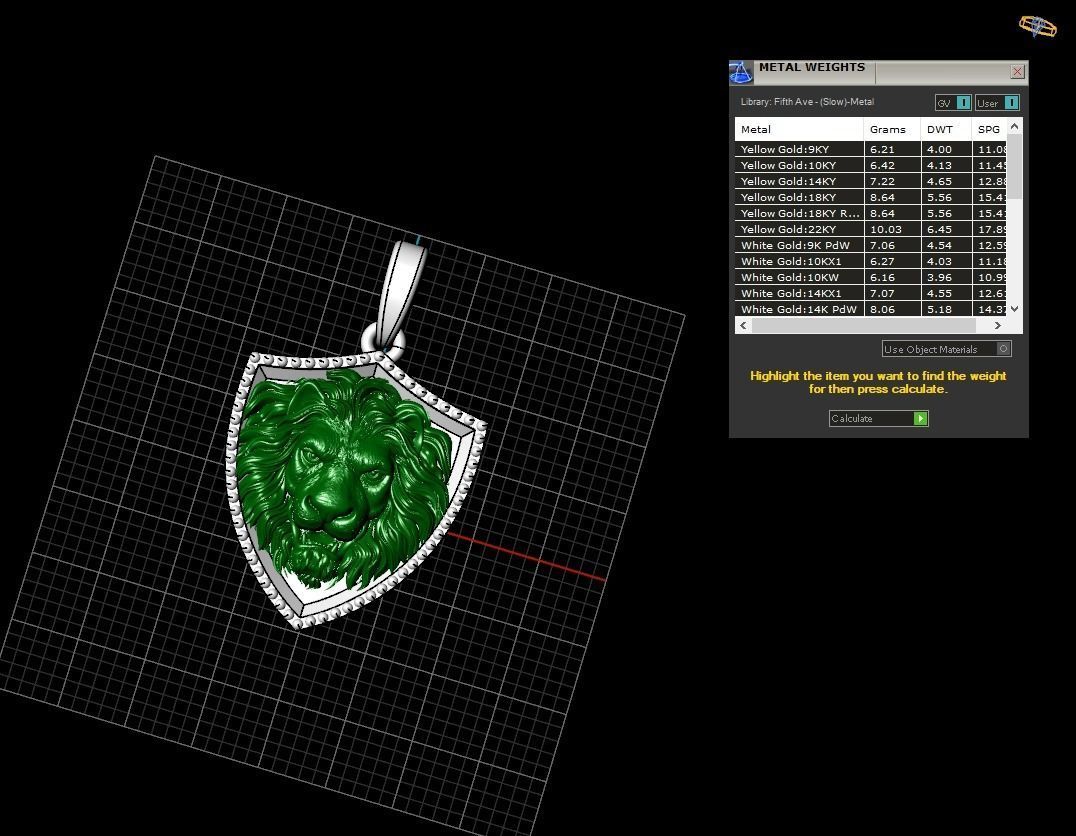This screenshot has width=1076, height=836.
Task: Click the horizontal scroll left arrow
Action: click(743, 325)
